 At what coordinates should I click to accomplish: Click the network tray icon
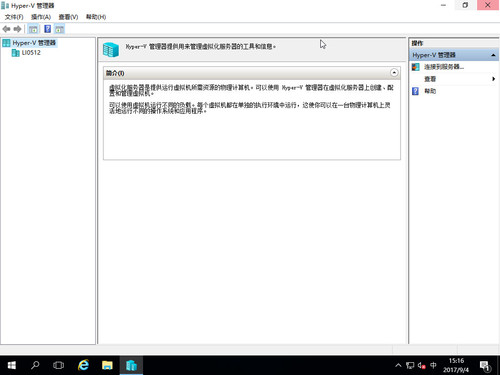[x=410, y=366]
